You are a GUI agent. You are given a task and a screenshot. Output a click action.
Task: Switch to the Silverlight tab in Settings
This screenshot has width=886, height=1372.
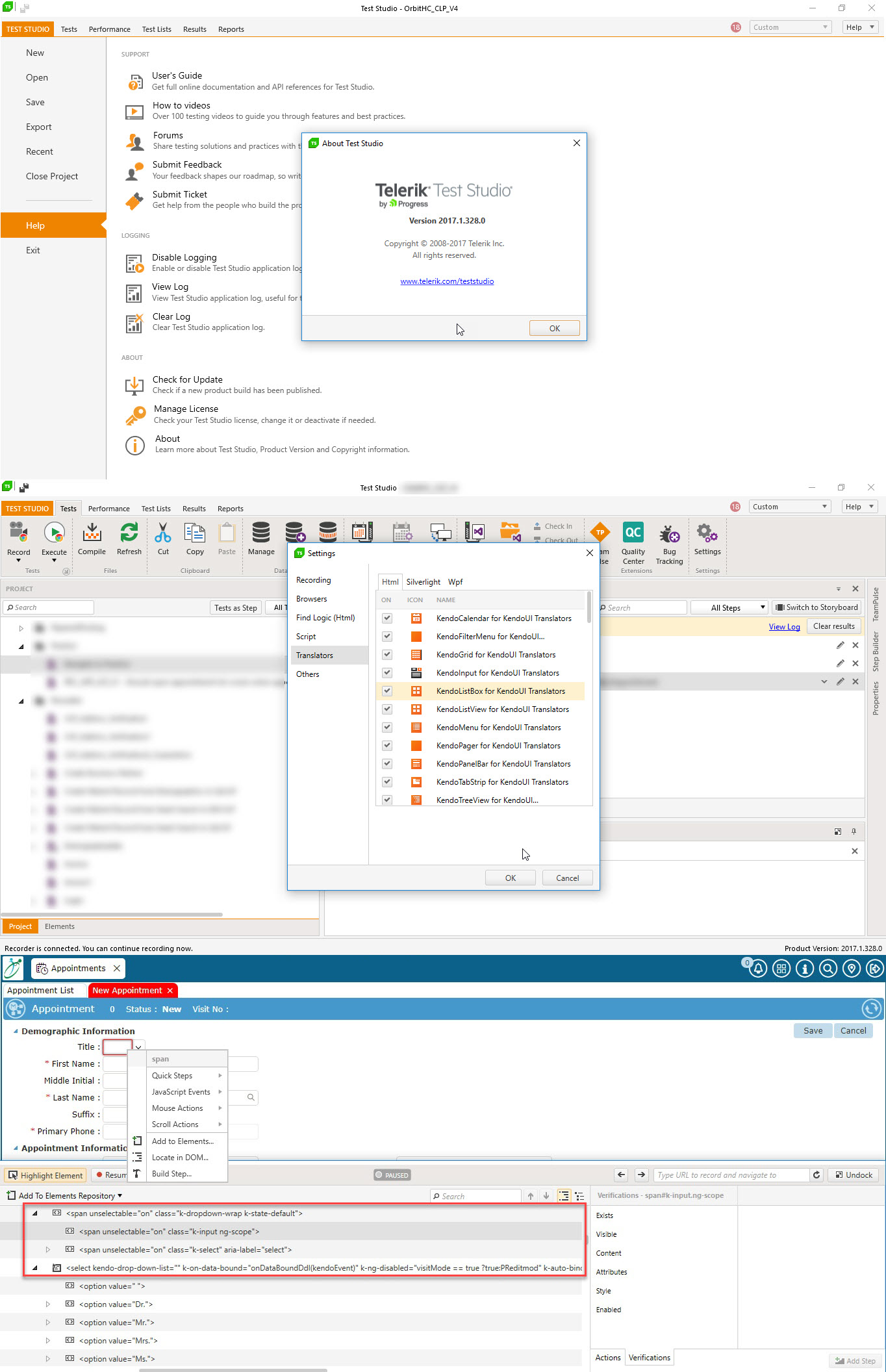pos(423,582)
